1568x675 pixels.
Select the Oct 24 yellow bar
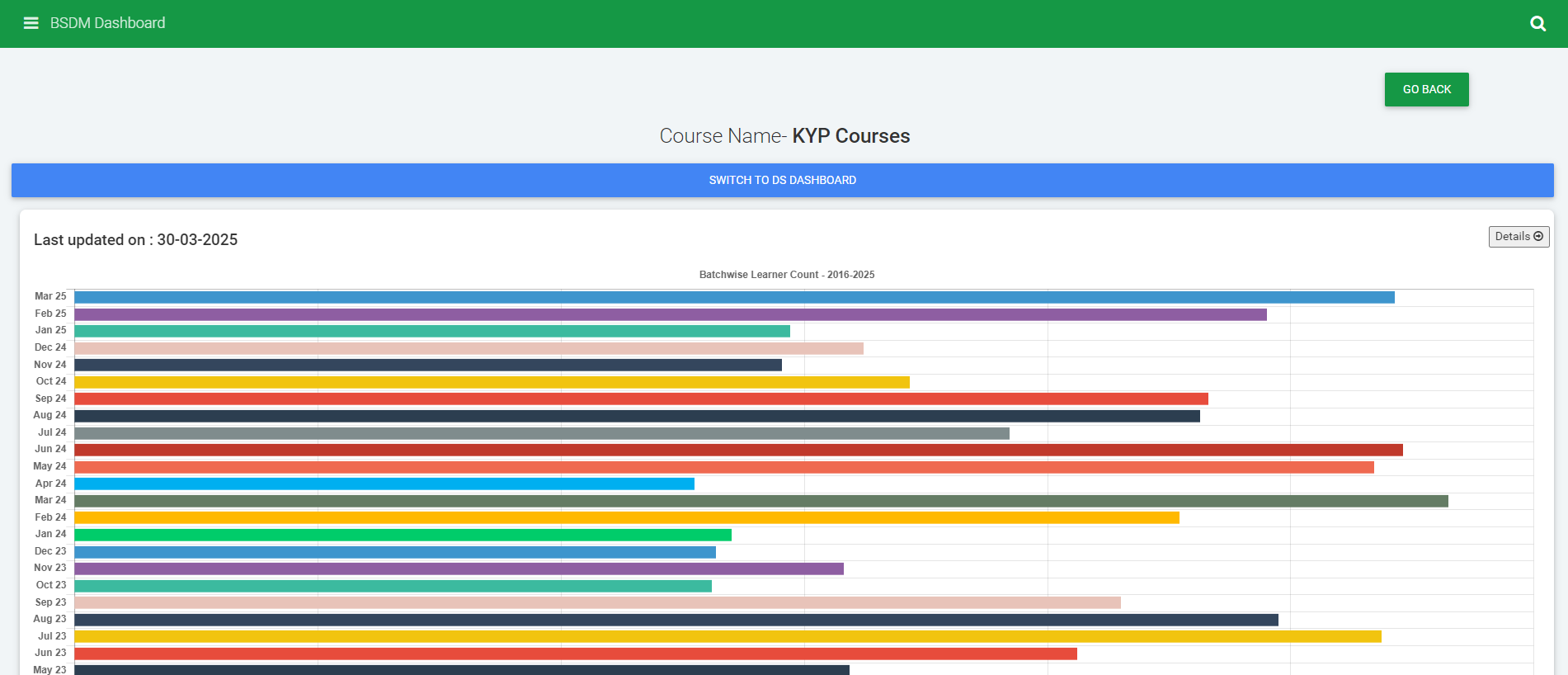pyautogui.click(x=492, y=382)
